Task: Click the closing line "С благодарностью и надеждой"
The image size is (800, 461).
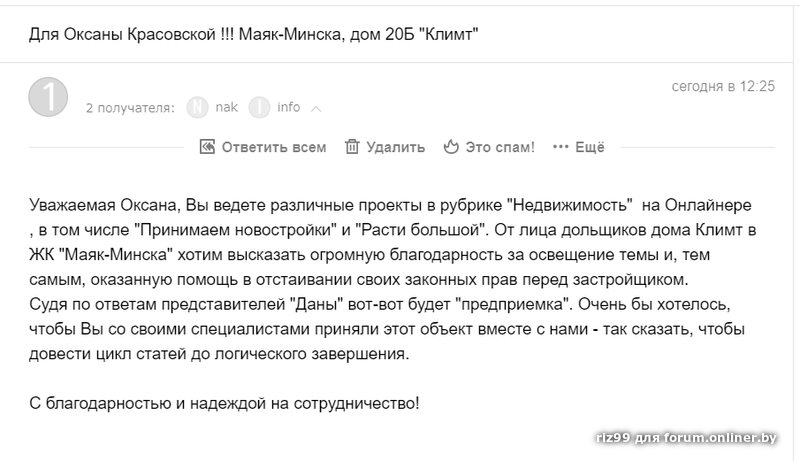Action: pyautogui.click(x=225, y=403)
